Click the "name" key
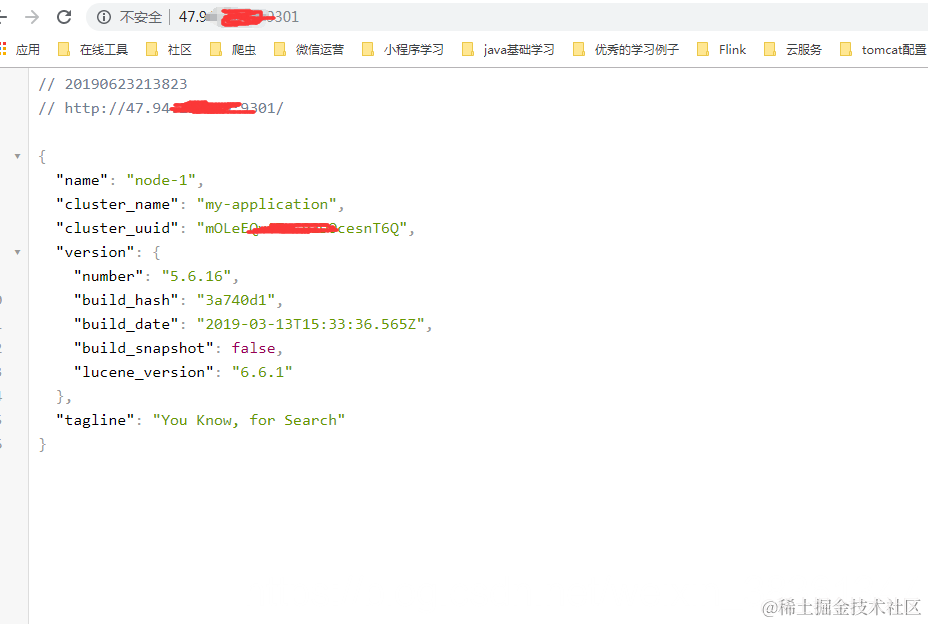The height and width of the screenshot is (624, 928). [x=82, y=181]
